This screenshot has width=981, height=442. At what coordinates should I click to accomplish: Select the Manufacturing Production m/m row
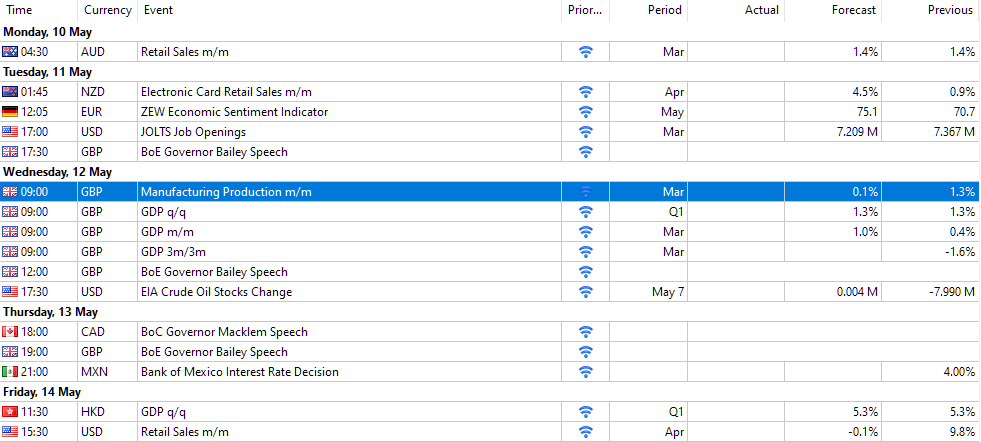pos(226,192)
